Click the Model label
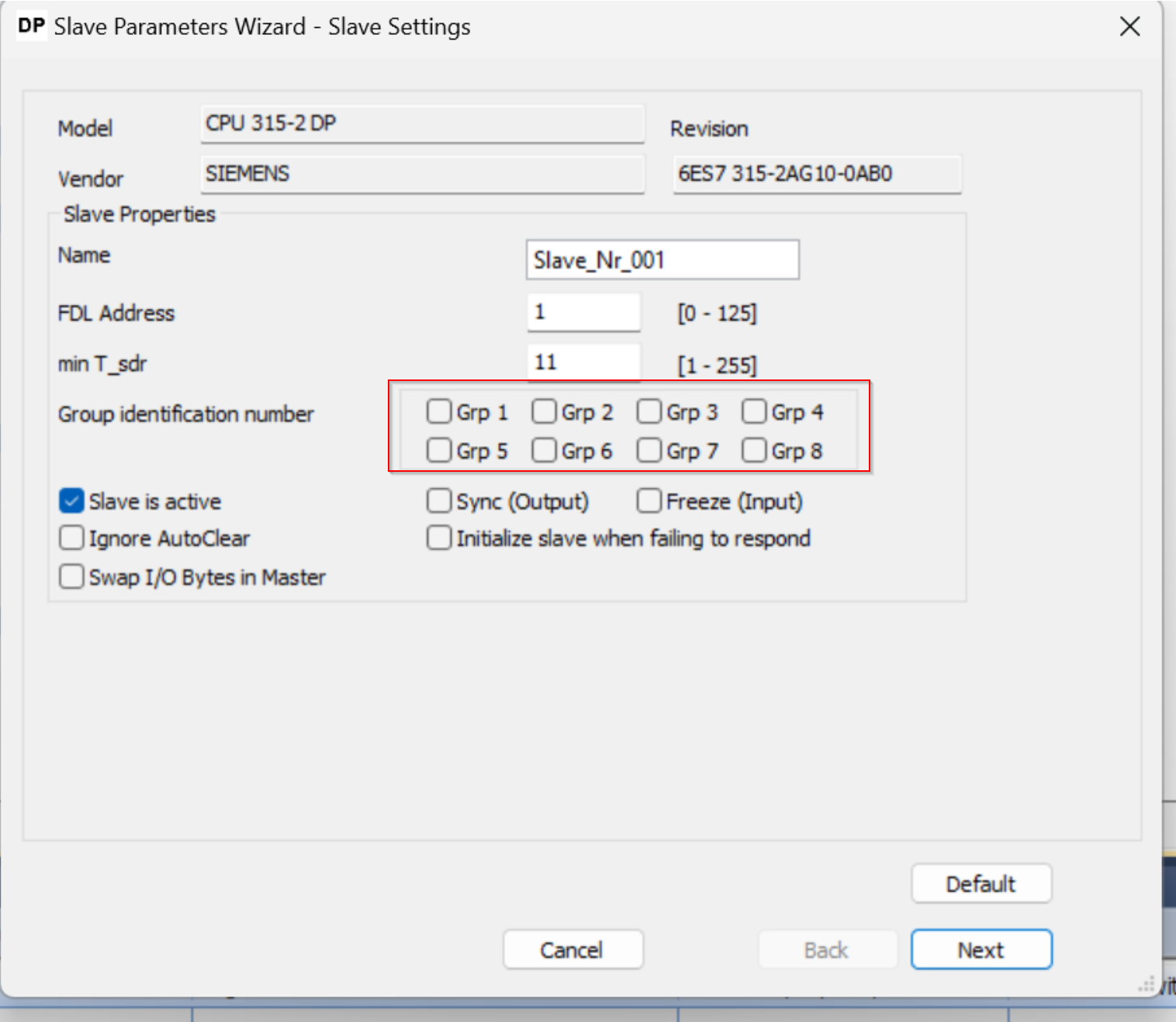 (x=85, y=129)
